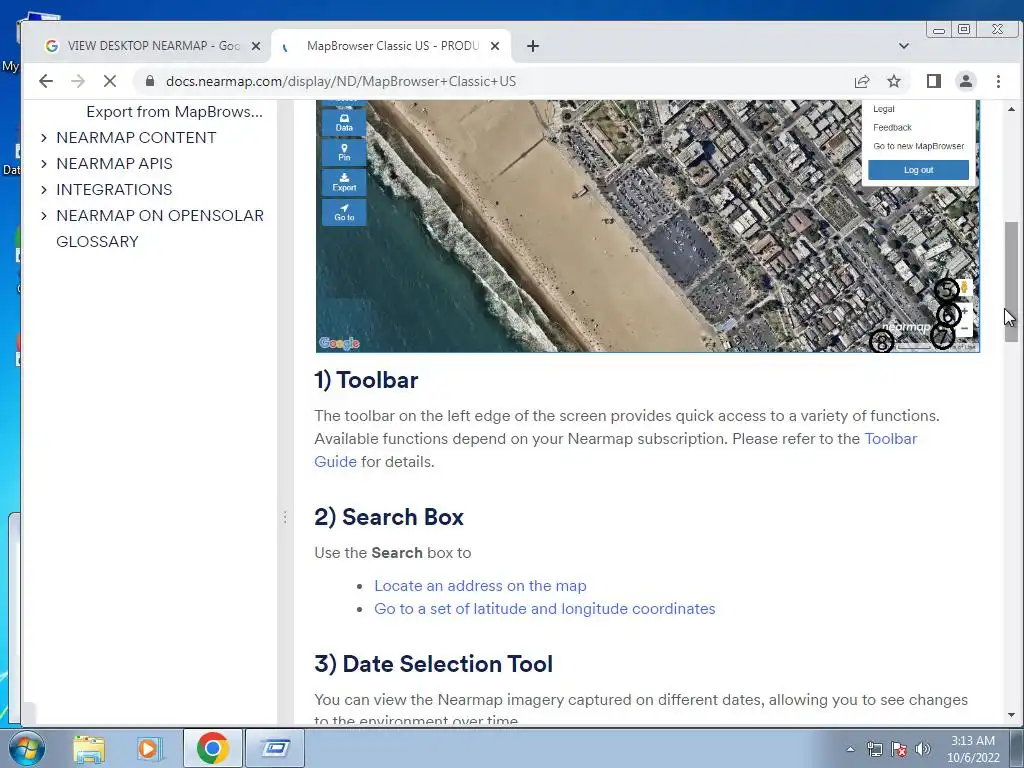The image size is (1024, 768).
Task: Open latitude and longitude coordinates link
Action: tap(545, 609)
